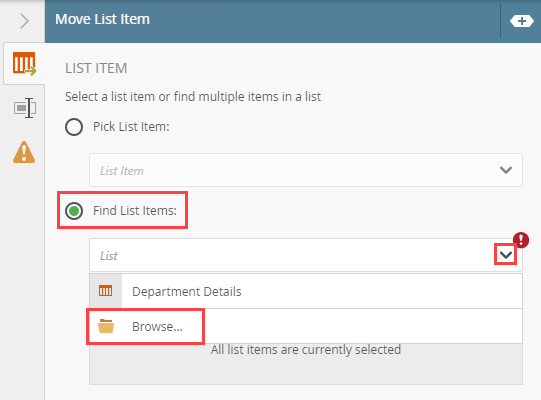541x400 pixels.
Task: Choose Department Details from the list
Action: pyautogui.click(x=306, y=291)
